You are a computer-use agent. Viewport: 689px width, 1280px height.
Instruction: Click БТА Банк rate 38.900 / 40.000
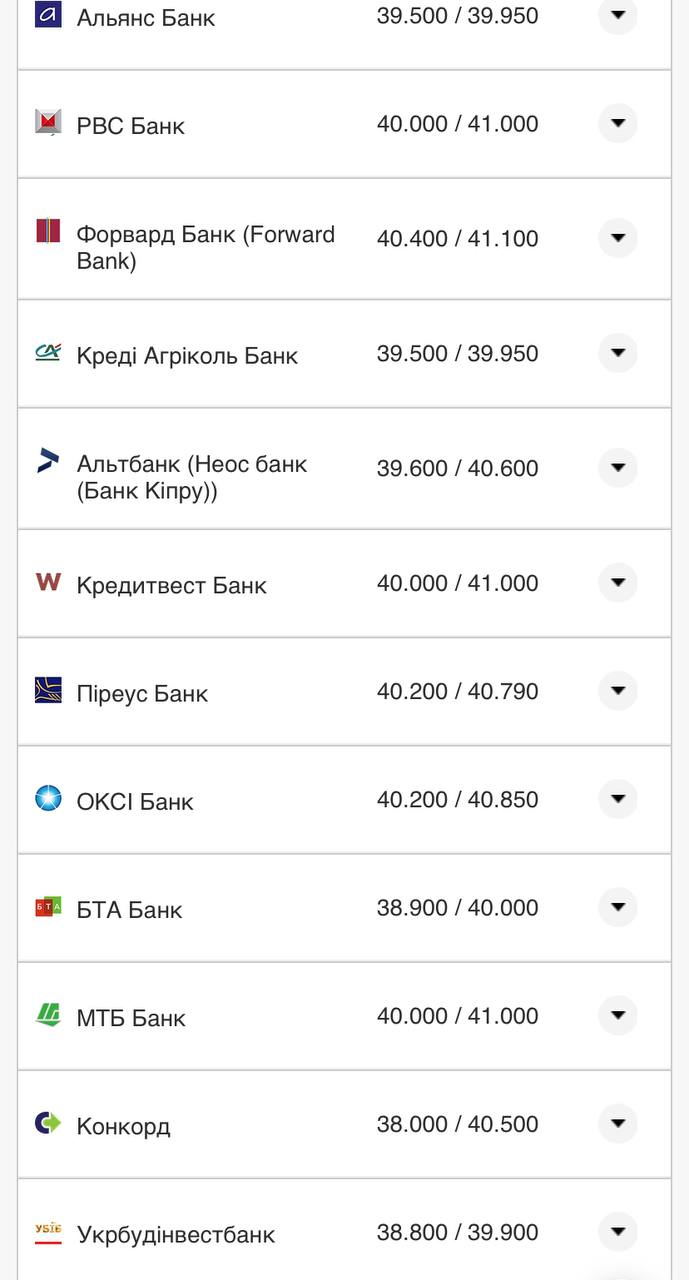[x=457, y=908]
